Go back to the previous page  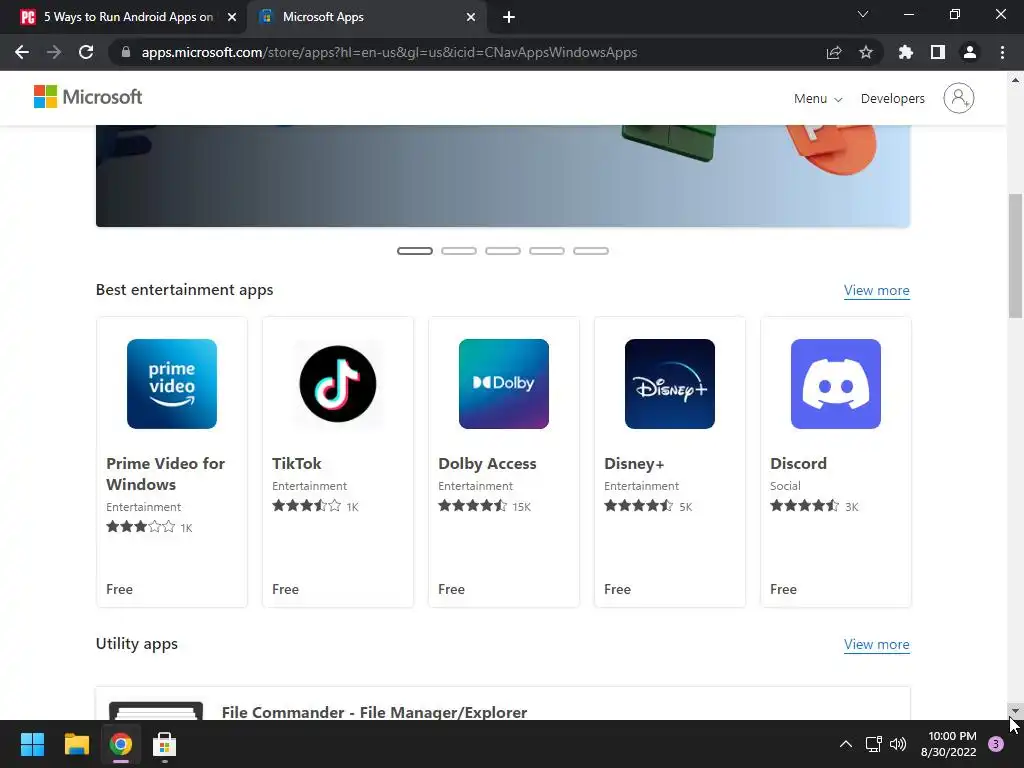pos(22,52)
